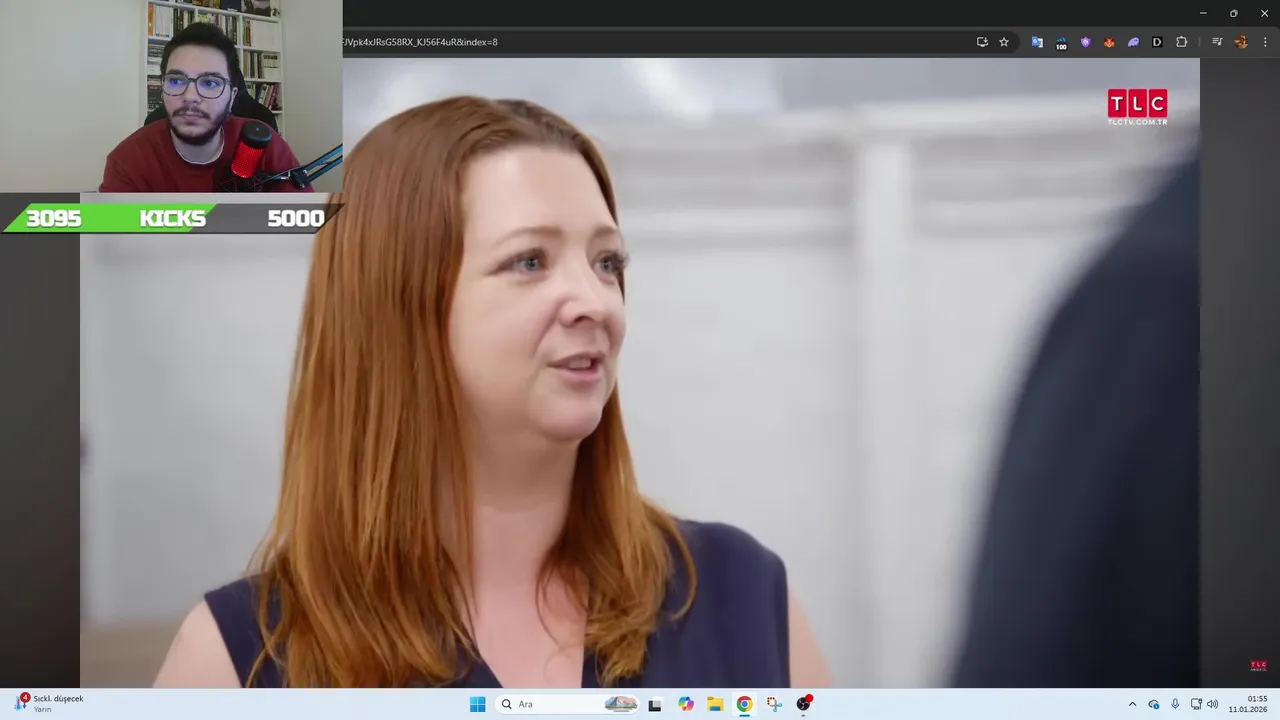Open File Explorer from the taskbar
Viewport: 1280px width, 720px height.
pyautogui.click(x=715, y=704)
